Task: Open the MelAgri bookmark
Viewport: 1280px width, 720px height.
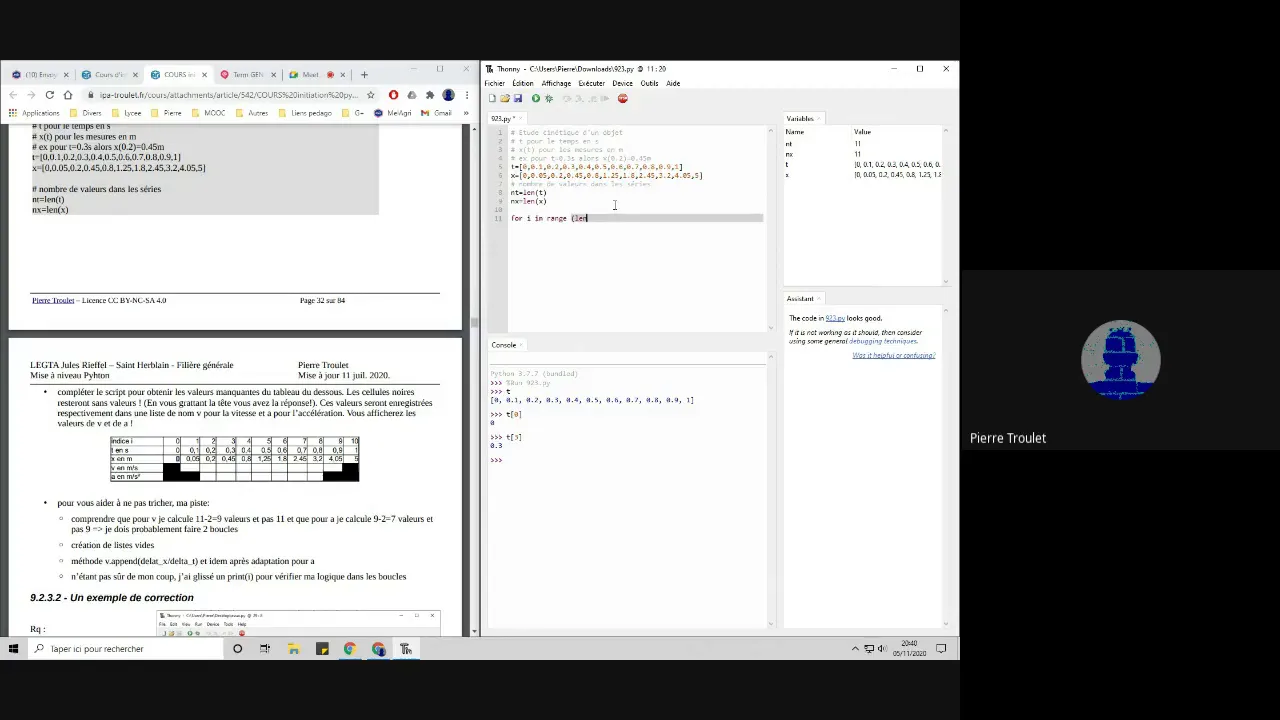Action: pyautogui.click(x=393, y=113)
